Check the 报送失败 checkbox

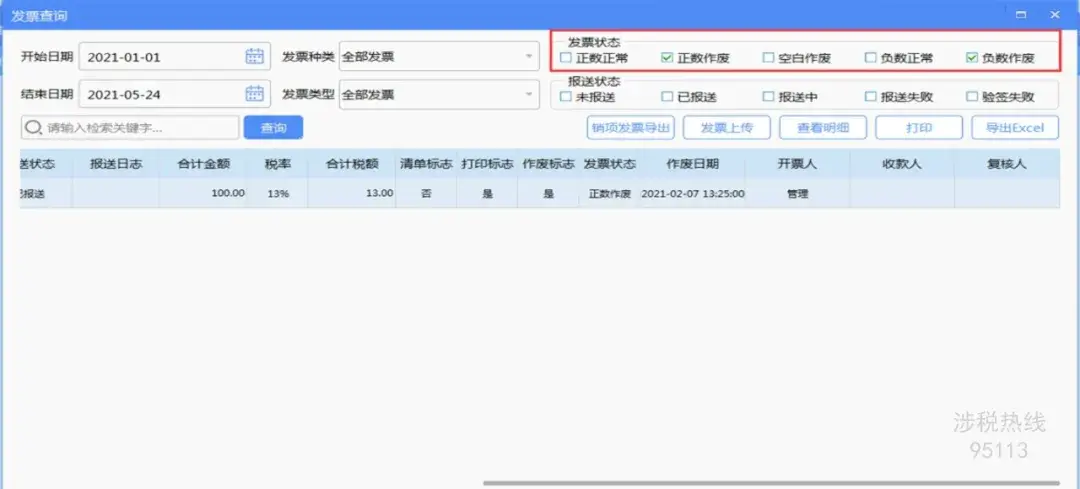(871, 96)
